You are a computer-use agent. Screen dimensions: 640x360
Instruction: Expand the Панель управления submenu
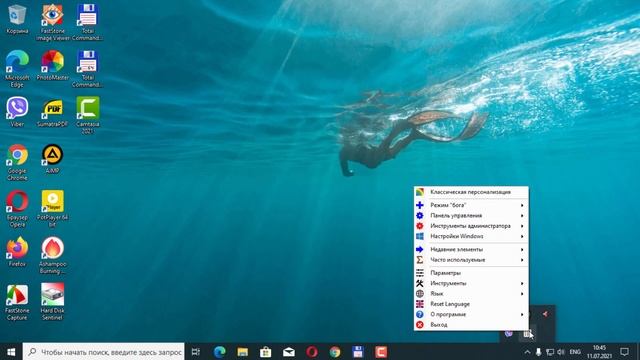[471, 216]
